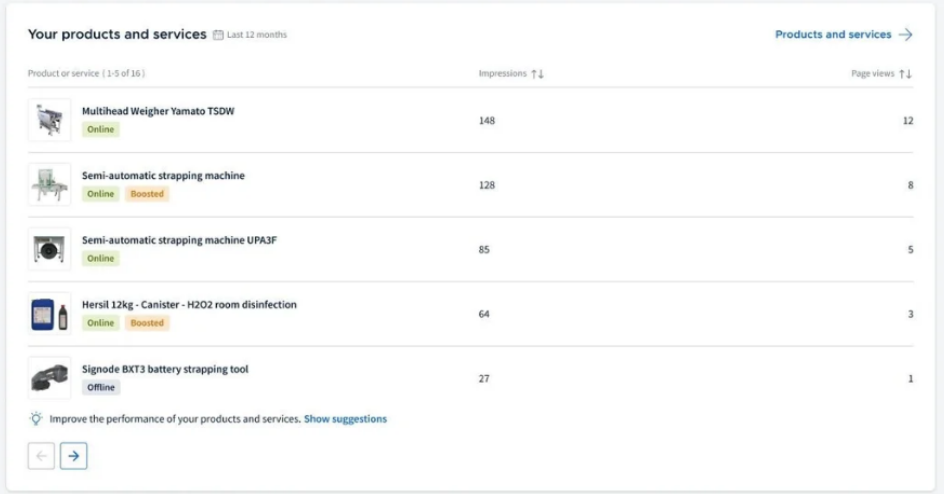
Task: Sort the table by Impressions arrows
Action: (x=537, y=74)
